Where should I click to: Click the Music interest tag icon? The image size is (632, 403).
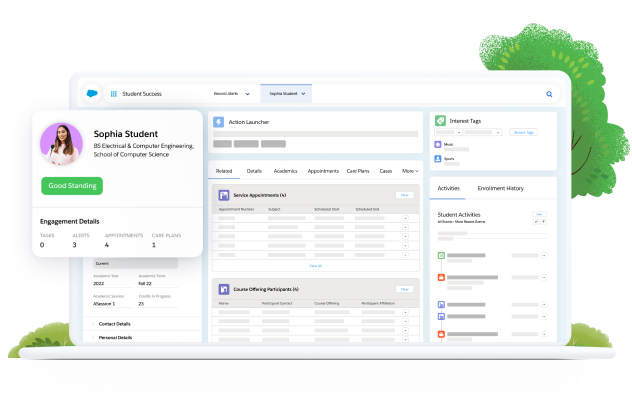(438, 144)
